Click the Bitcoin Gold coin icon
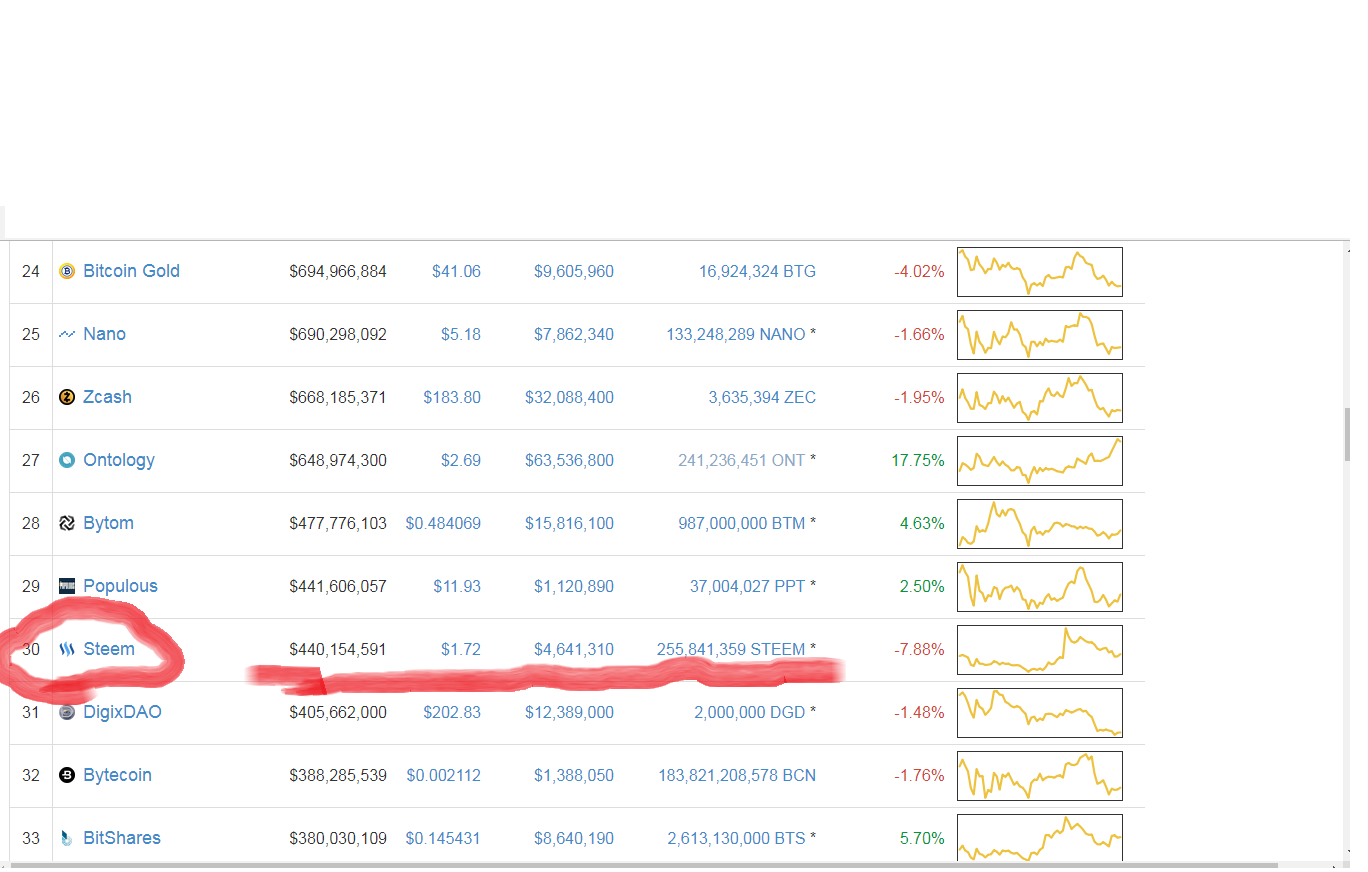The image size is (1368, 872). 67,271
